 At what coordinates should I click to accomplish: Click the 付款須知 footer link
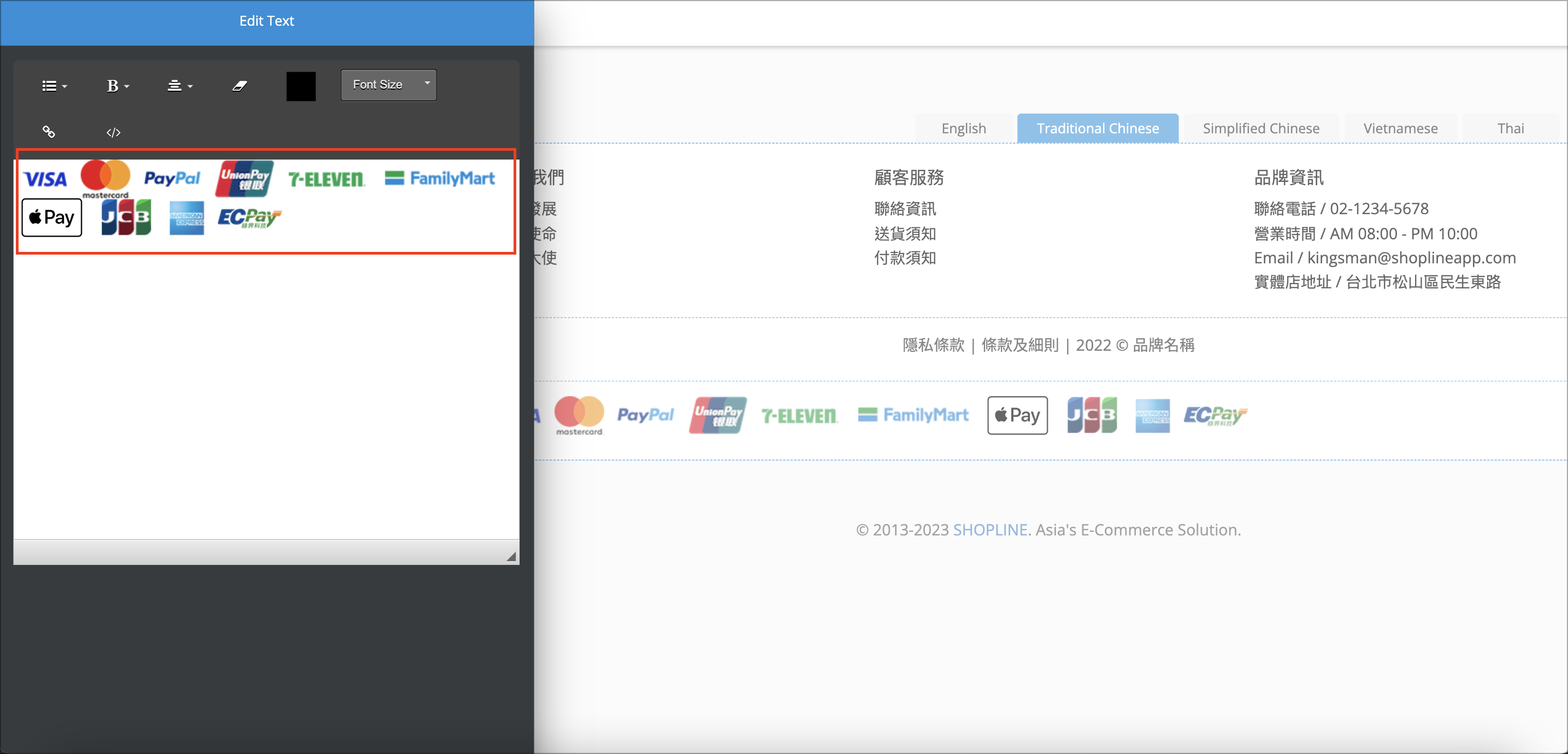point(905,258)
